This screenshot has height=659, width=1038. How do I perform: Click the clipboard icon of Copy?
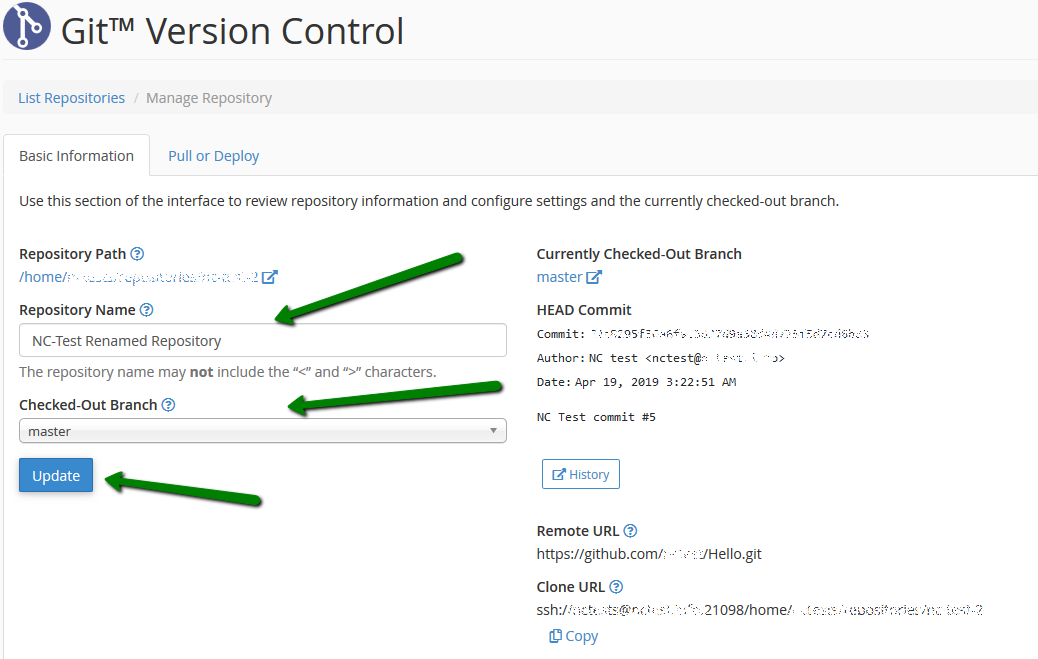[x=555, y=636]
